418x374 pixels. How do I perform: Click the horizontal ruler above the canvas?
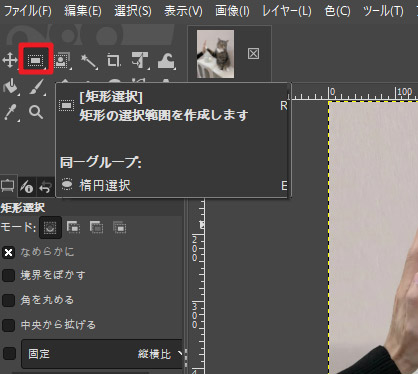355,92
